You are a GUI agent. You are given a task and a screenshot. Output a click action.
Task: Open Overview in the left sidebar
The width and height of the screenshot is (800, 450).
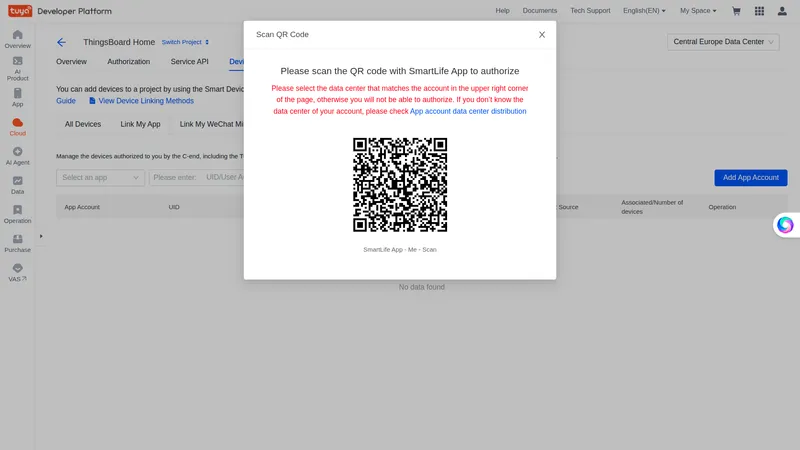[17, 39]
